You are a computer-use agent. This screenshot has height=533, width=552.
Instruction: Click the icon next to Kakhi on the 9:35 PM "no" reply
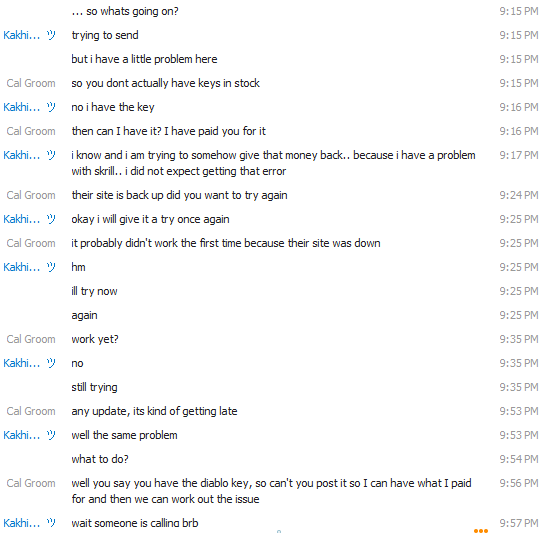pyautogui.click(x=51, y=363)
